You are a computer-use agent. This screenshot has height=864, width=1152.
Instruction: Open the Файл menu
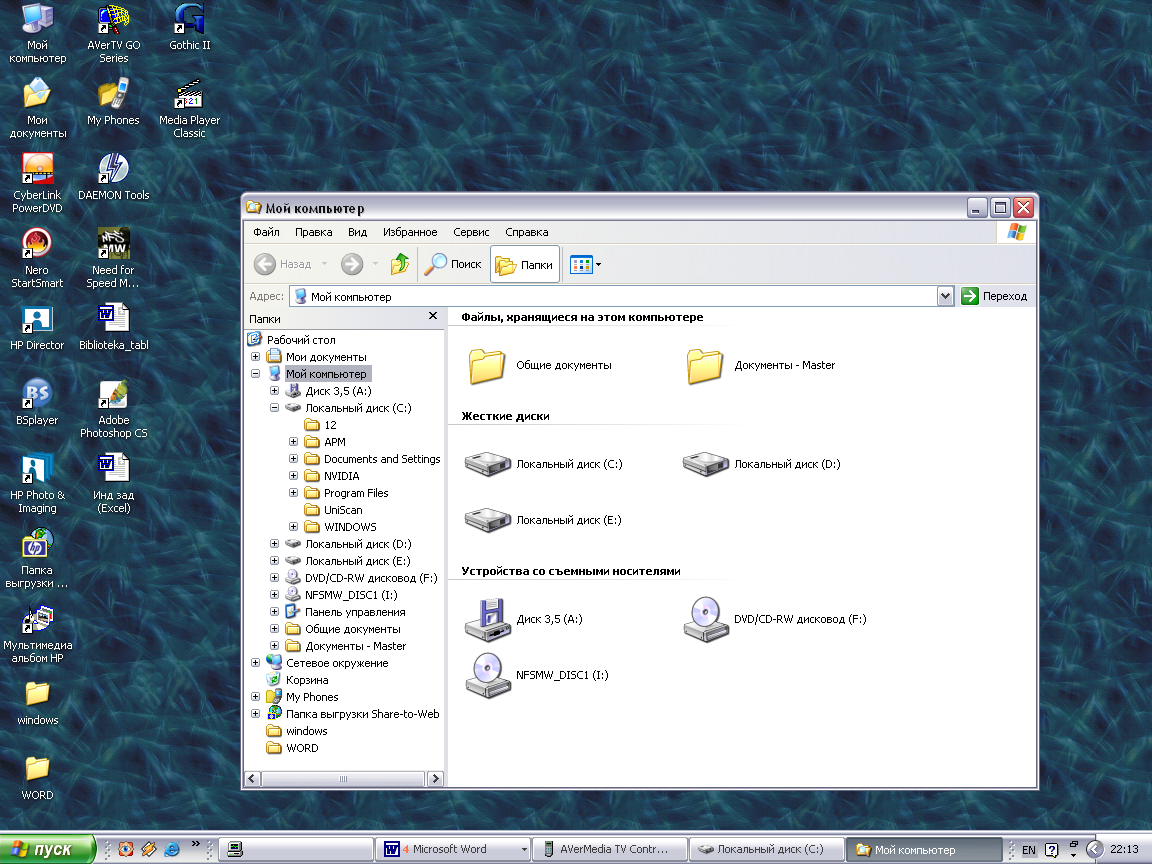[x=266, y=232]
